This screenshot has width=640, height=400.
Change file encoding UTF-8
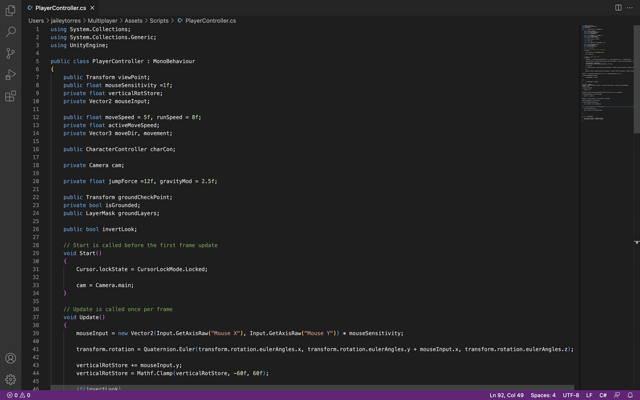[x=571, y=395]
